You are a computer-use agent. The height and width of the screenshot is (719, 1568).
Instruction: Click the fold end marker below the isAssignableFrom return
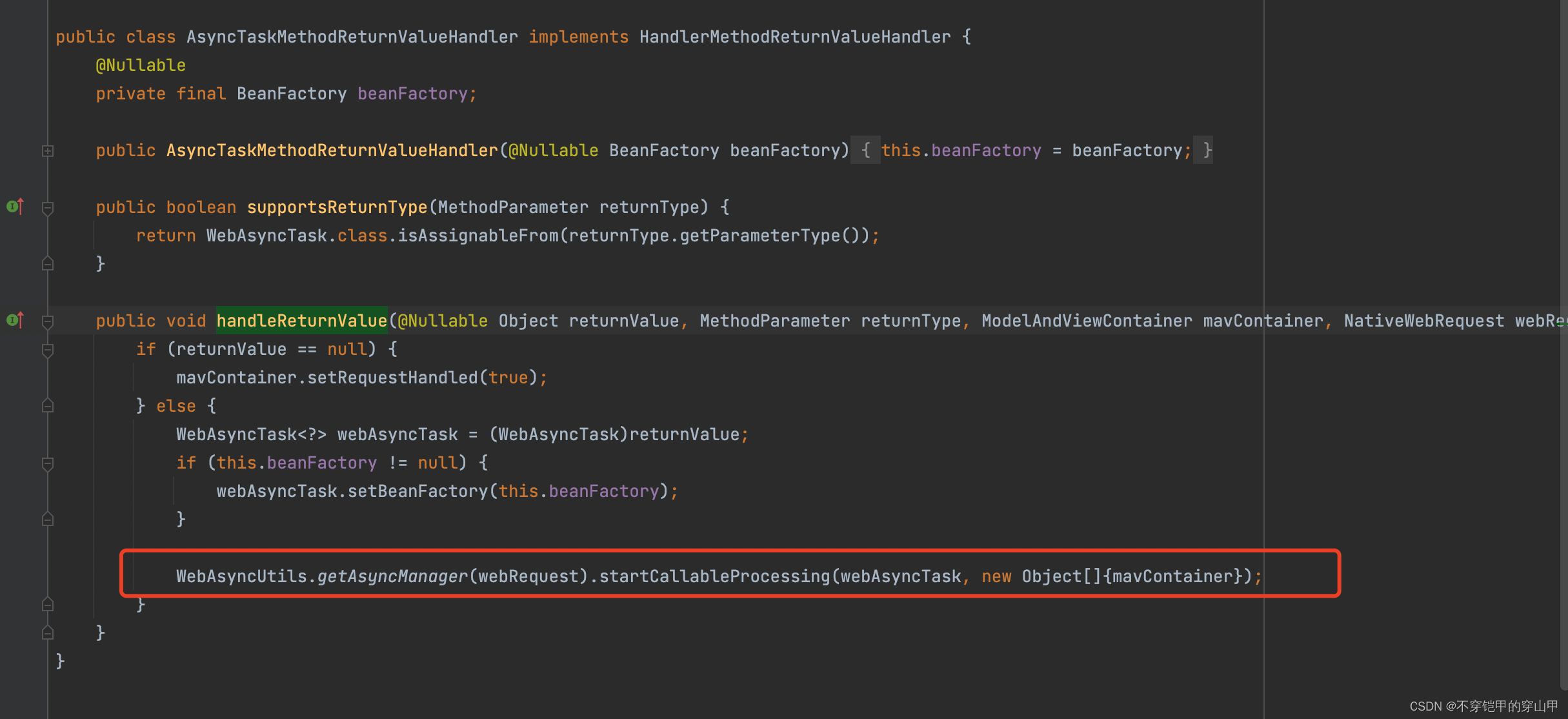48,263
